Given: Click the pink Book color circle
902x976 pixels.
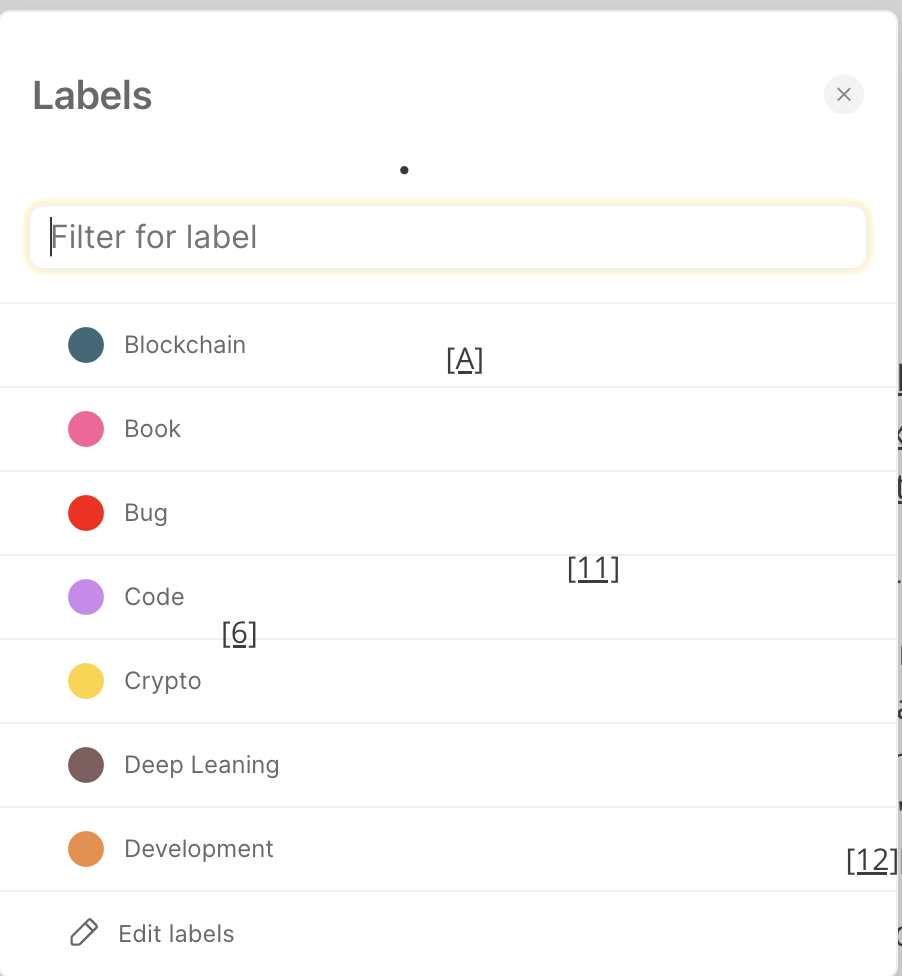Looking at the screenshot, I should [86, 428].
